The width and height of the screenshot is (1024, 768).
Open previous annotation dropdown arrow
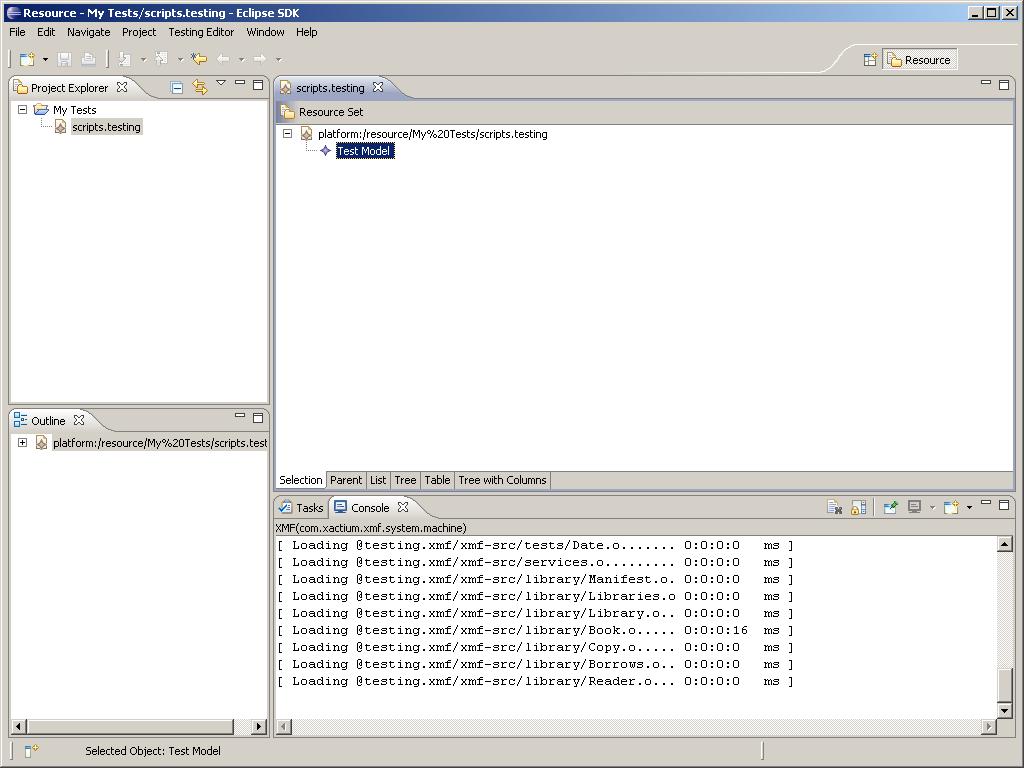click(180, 59)
